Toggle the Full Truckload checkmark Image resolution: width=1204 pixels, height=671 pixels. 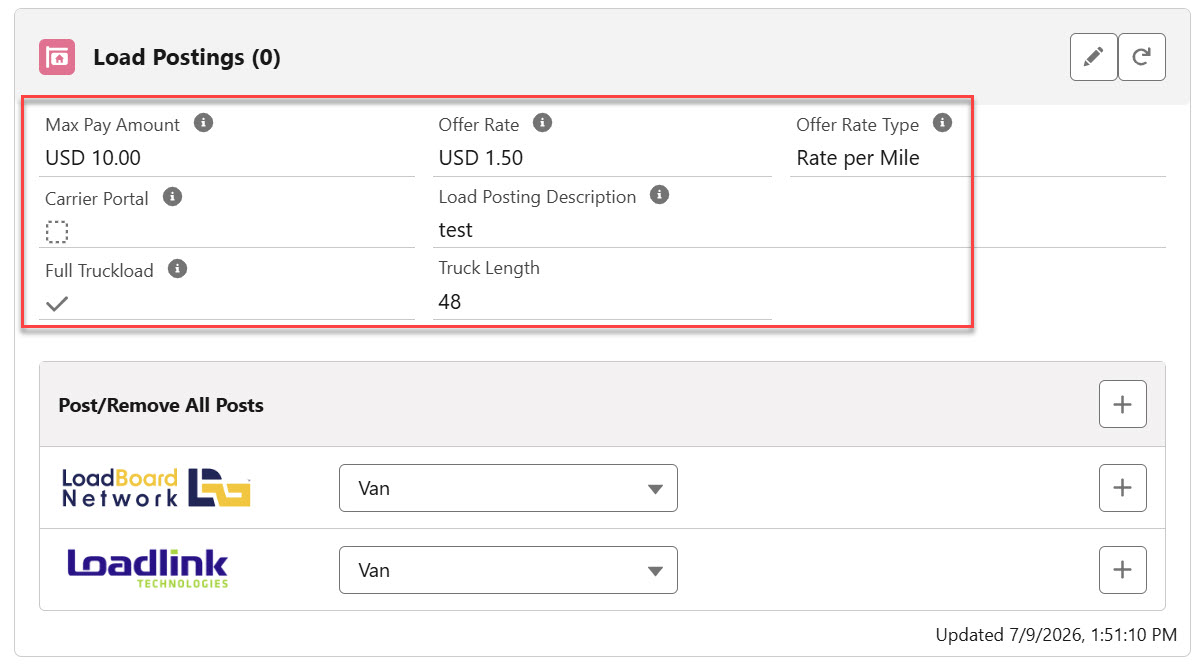click(x=57, y=303)
